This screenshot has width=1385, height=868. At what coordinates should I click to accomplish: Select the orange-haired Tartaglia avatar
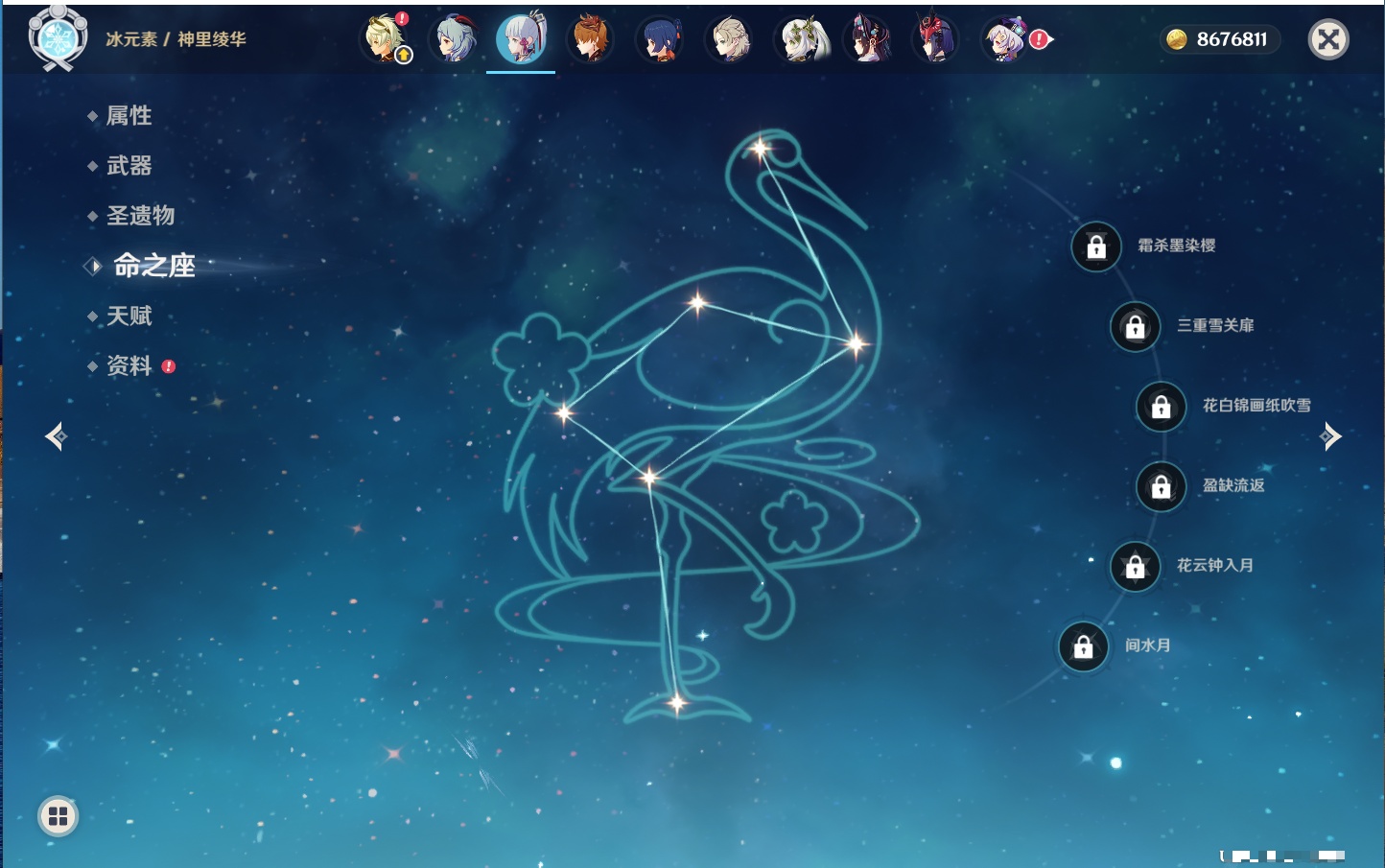coord(590,39)
